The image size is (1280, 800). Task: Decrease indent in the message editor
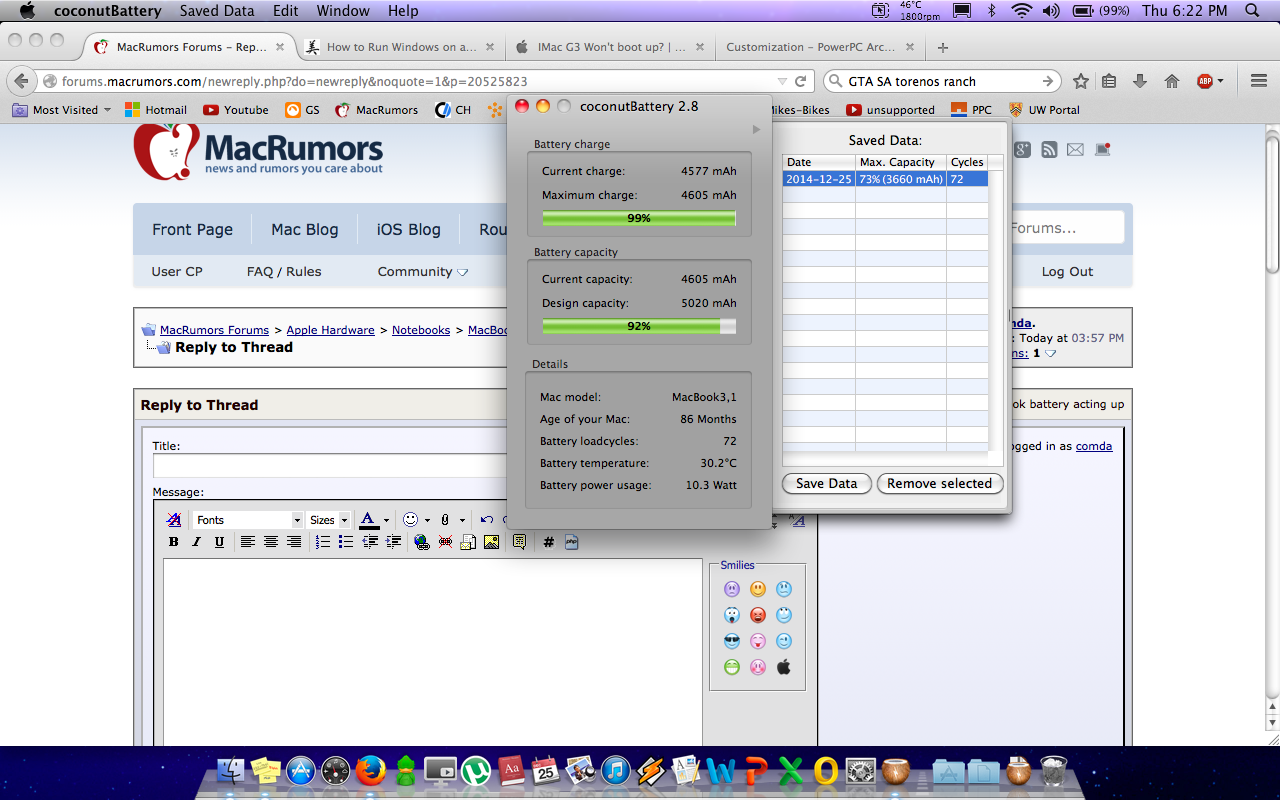[x=370, y=542]
